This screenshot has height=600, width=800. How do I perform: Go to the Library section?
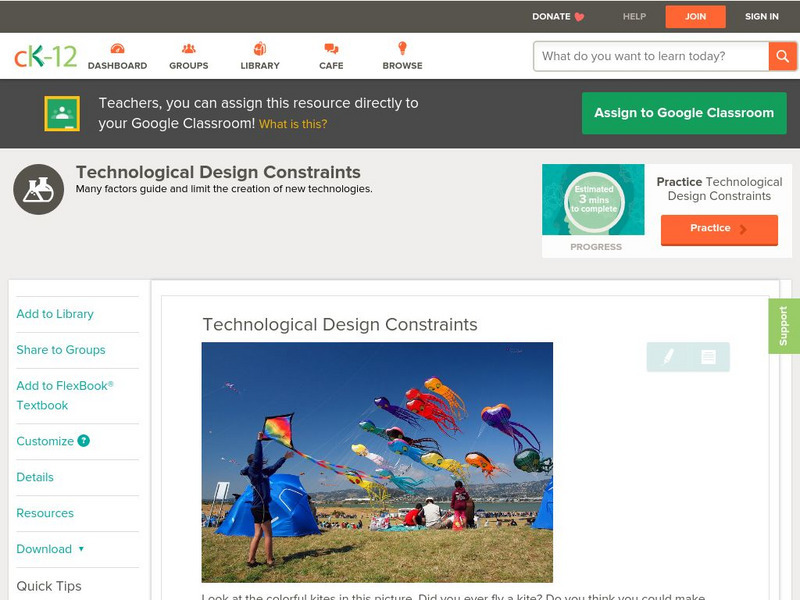260,56
